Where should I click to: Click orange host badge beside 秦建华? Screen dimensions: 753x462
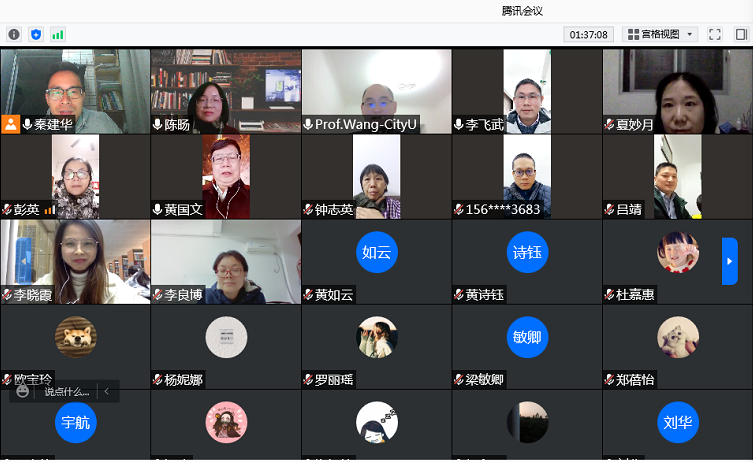point(10,124)
